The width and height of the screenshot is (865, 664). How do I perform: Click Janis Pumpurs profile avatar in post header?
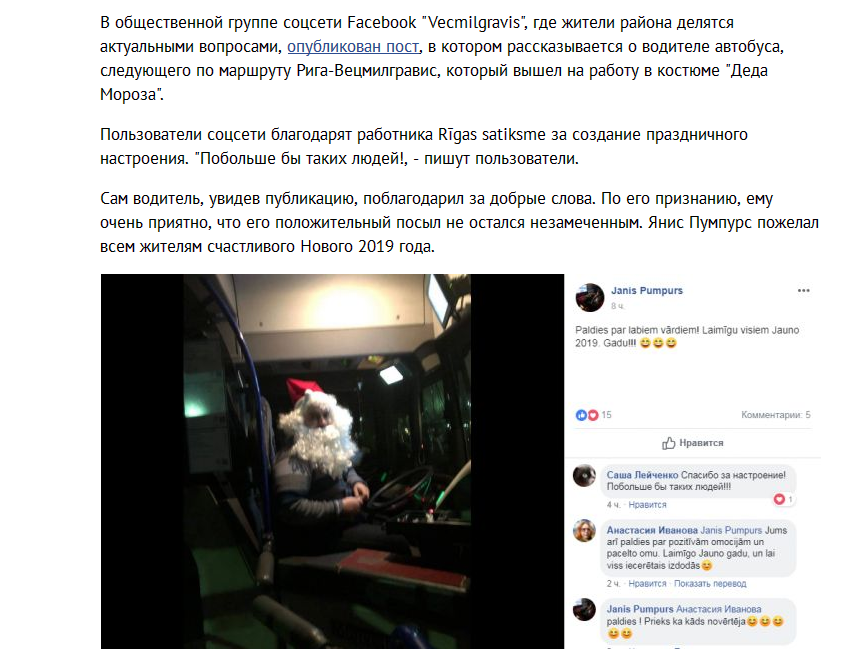[590, 297]
